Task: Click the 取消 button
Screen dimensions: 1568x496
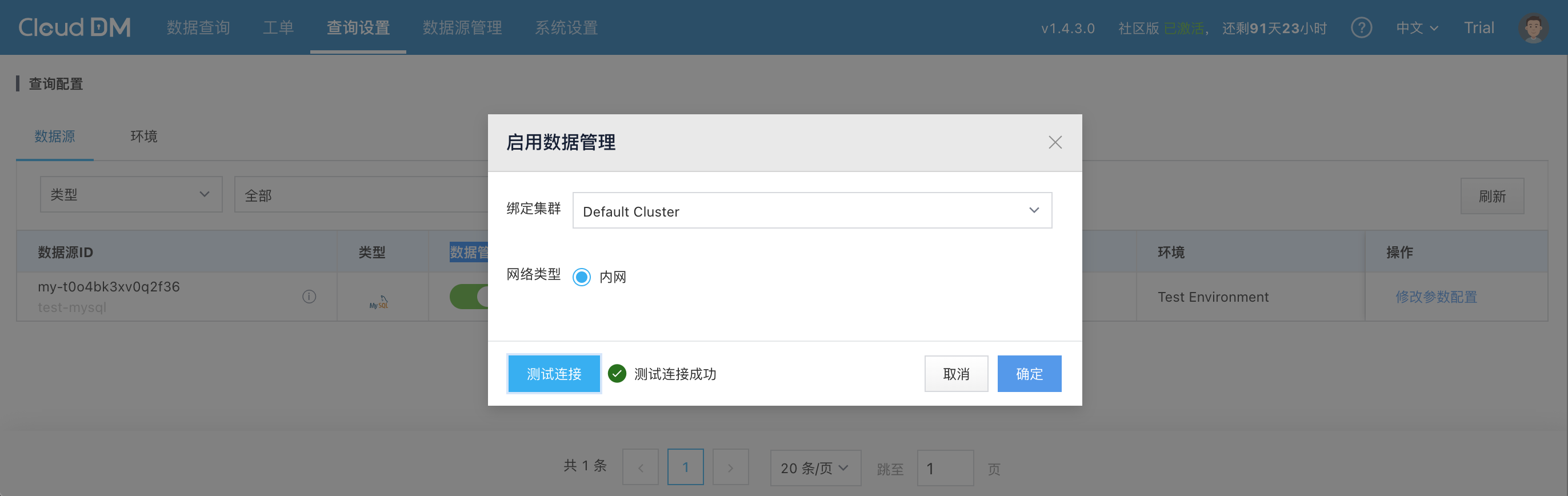Action: point(955,374)
